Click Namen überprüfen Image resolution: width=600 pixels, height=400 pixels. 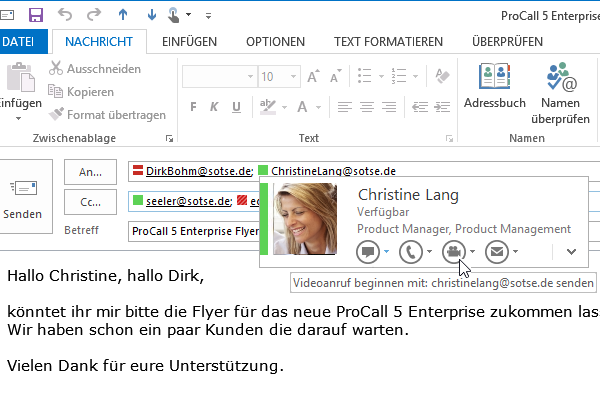click(x=560, y=93)
